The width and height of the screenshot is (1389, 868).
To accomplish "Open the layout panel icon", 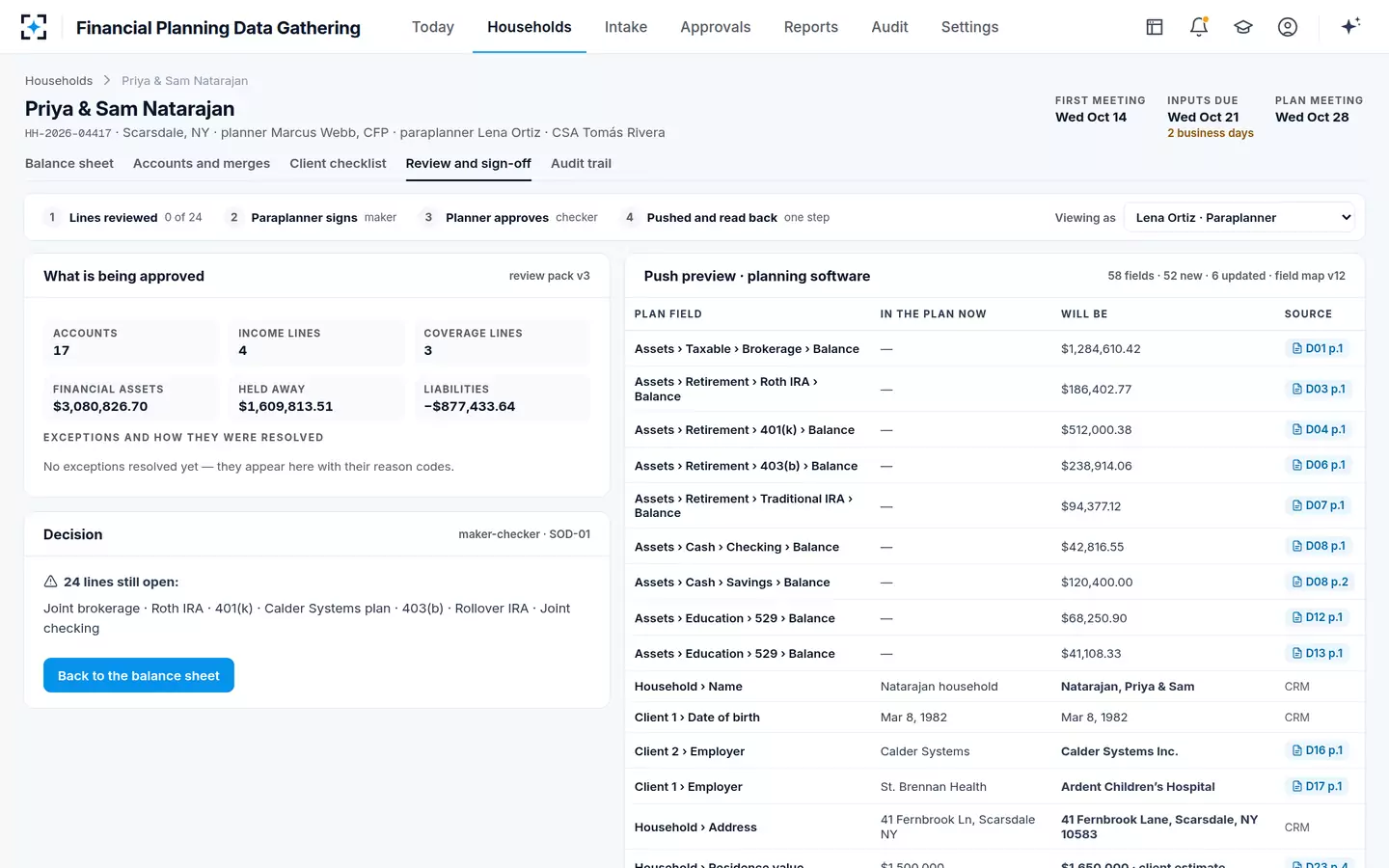I will (x=1155, y=27).
